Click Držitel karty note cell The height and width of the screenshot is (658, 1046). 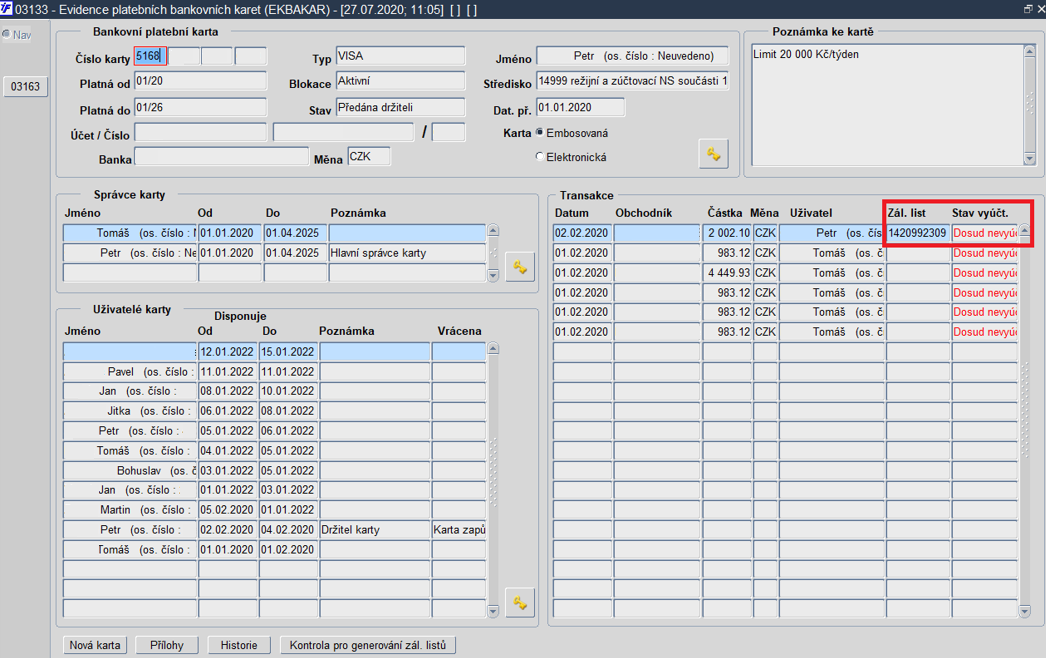pos(374,530)
